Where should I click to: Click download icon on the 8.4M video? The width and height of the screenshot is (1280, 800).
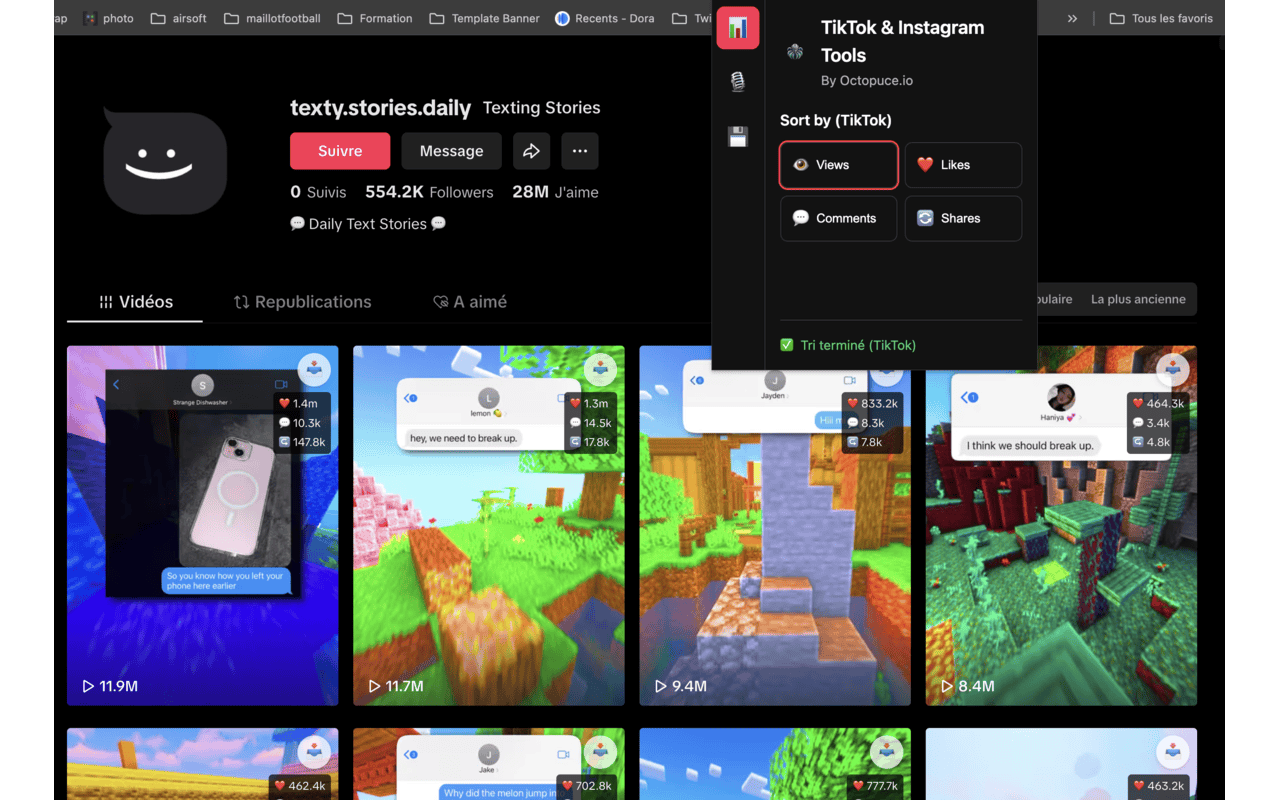coord(1173,369)
